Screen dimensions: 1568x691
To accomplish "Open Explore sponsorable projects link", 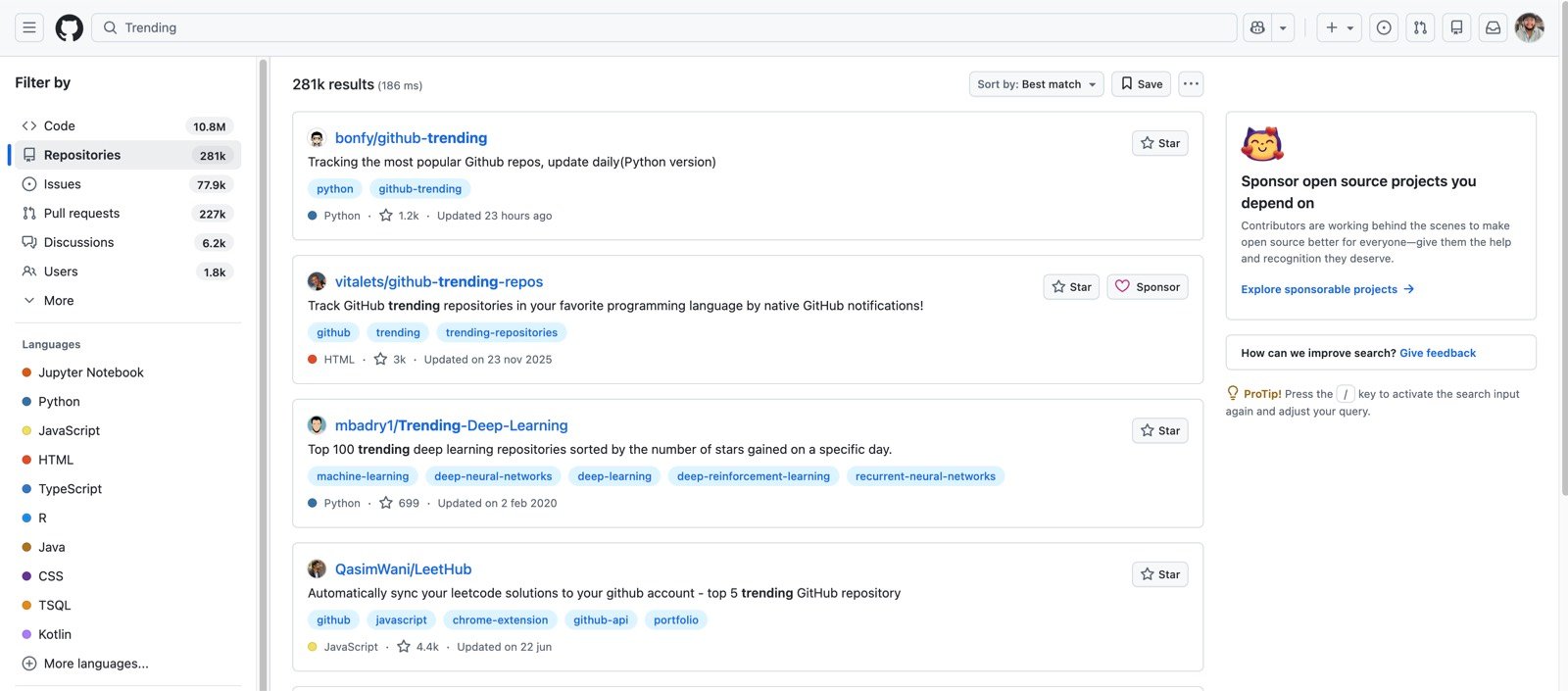I will point(1327,289).
